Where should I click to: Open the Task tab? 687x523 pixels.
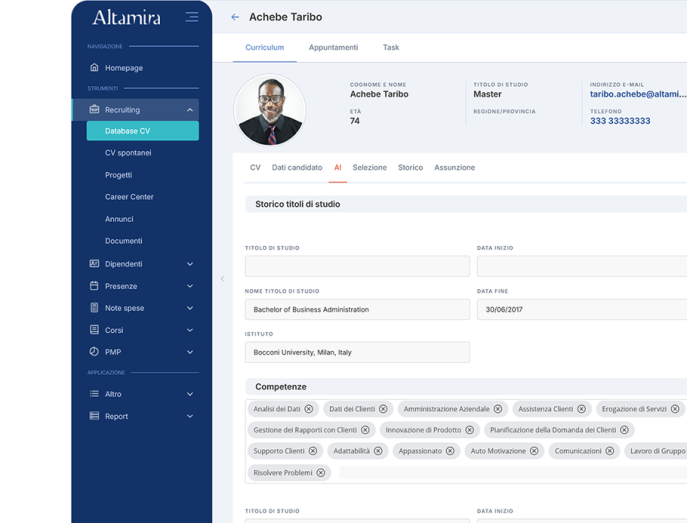391,47
